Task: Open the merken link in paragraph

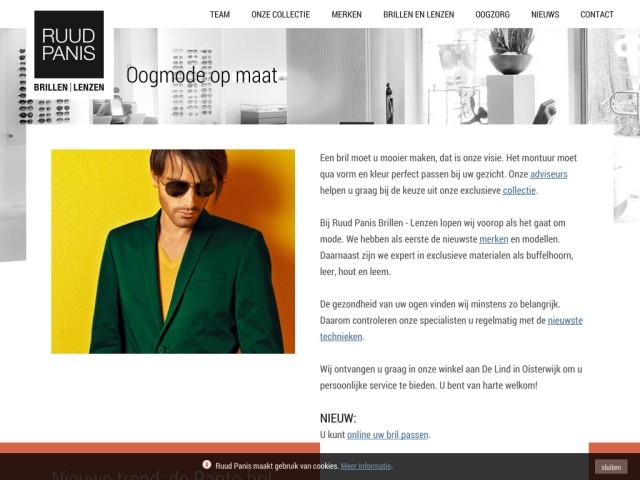Action: [493, 239]
